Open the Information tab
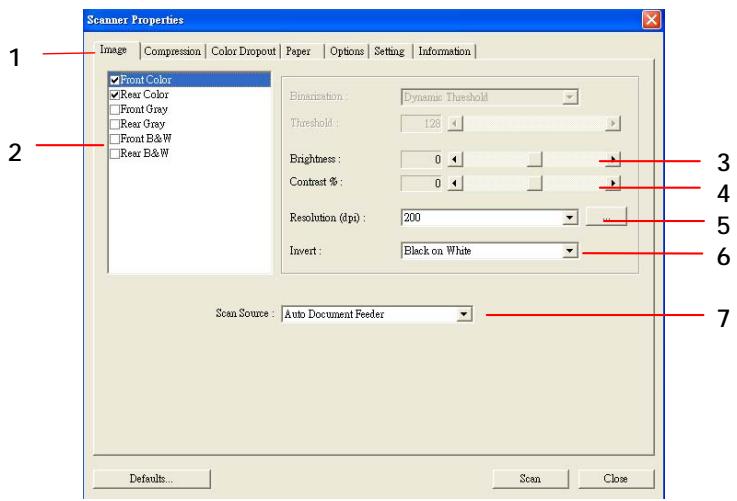Screen dimensions: 737x501 pos(445,51)
